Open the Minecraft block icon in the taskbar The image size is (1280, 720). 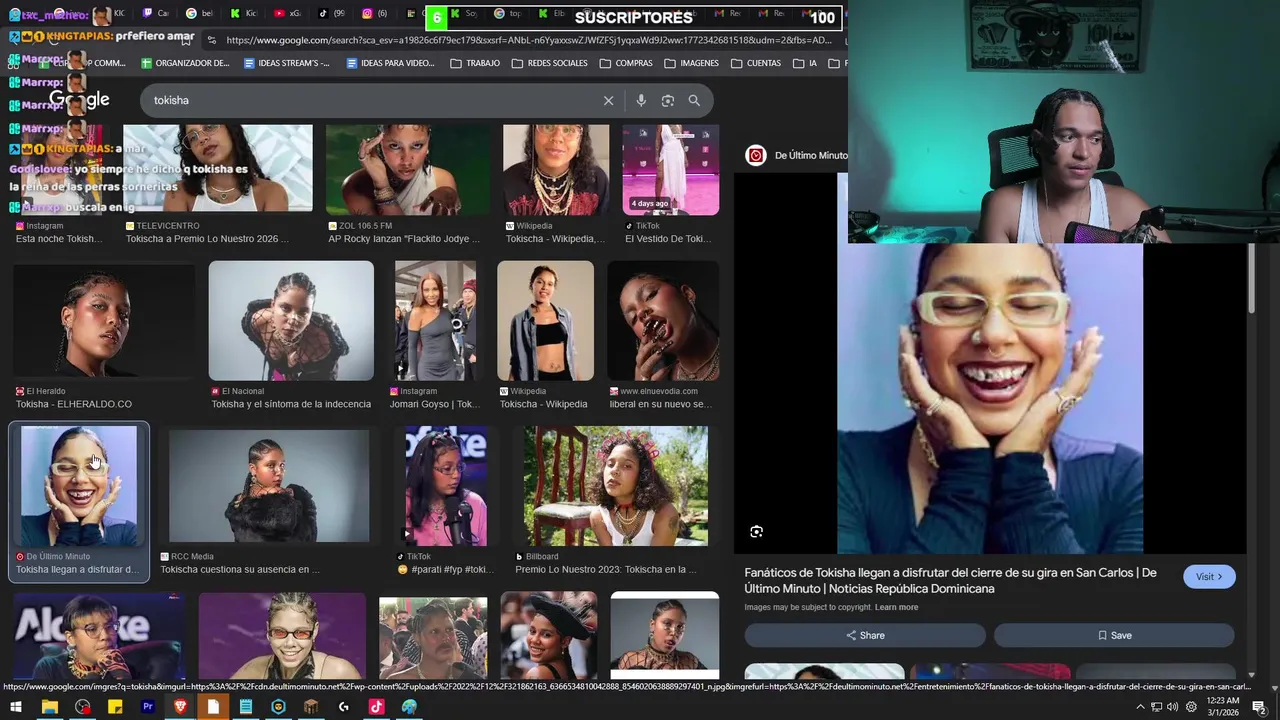311,707
